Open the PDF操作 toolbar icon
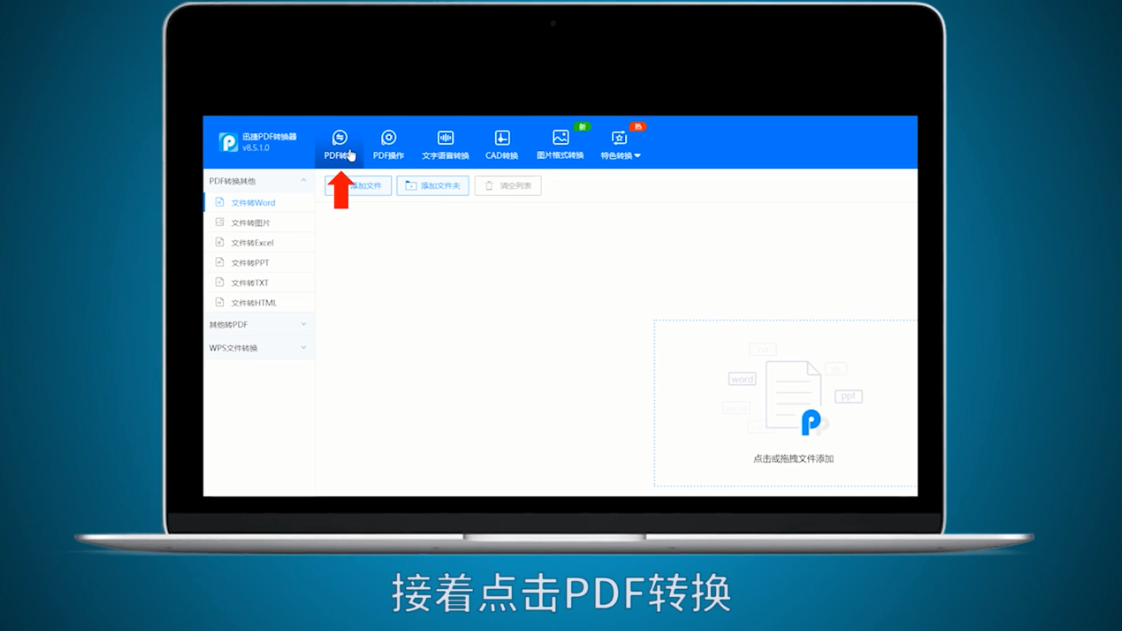Viewport: 1122px width, 631px height. click(x=388, y=140)
